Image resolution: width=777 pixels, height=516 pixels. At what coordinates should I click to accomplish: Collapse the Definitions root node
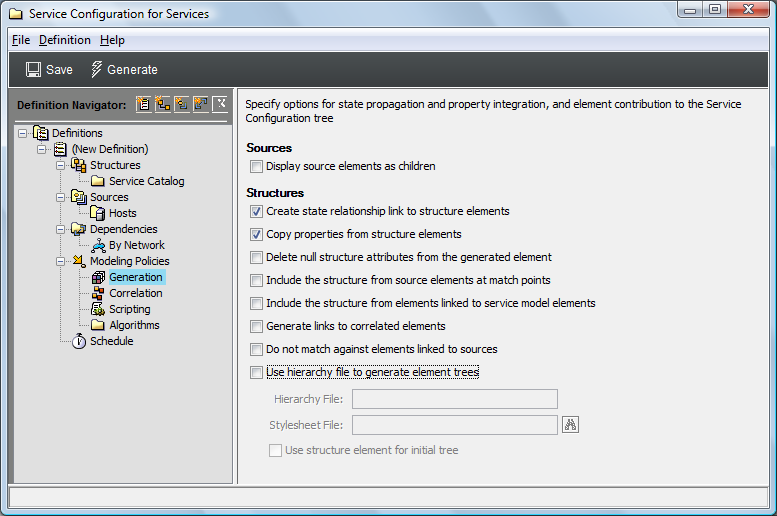coord(22,133)
